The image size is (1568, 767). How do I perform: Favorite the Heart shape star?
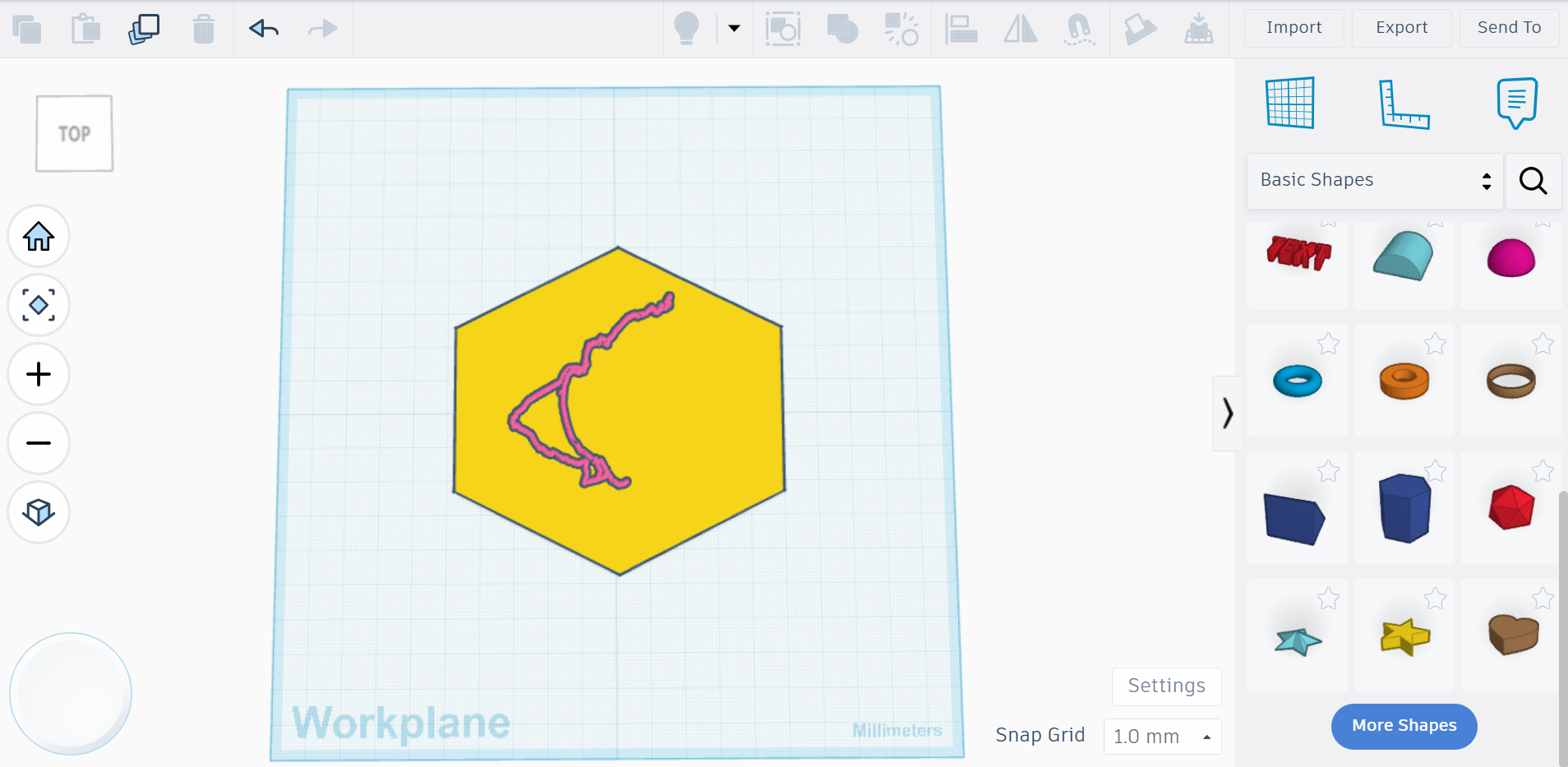(x=1543, y=598)
